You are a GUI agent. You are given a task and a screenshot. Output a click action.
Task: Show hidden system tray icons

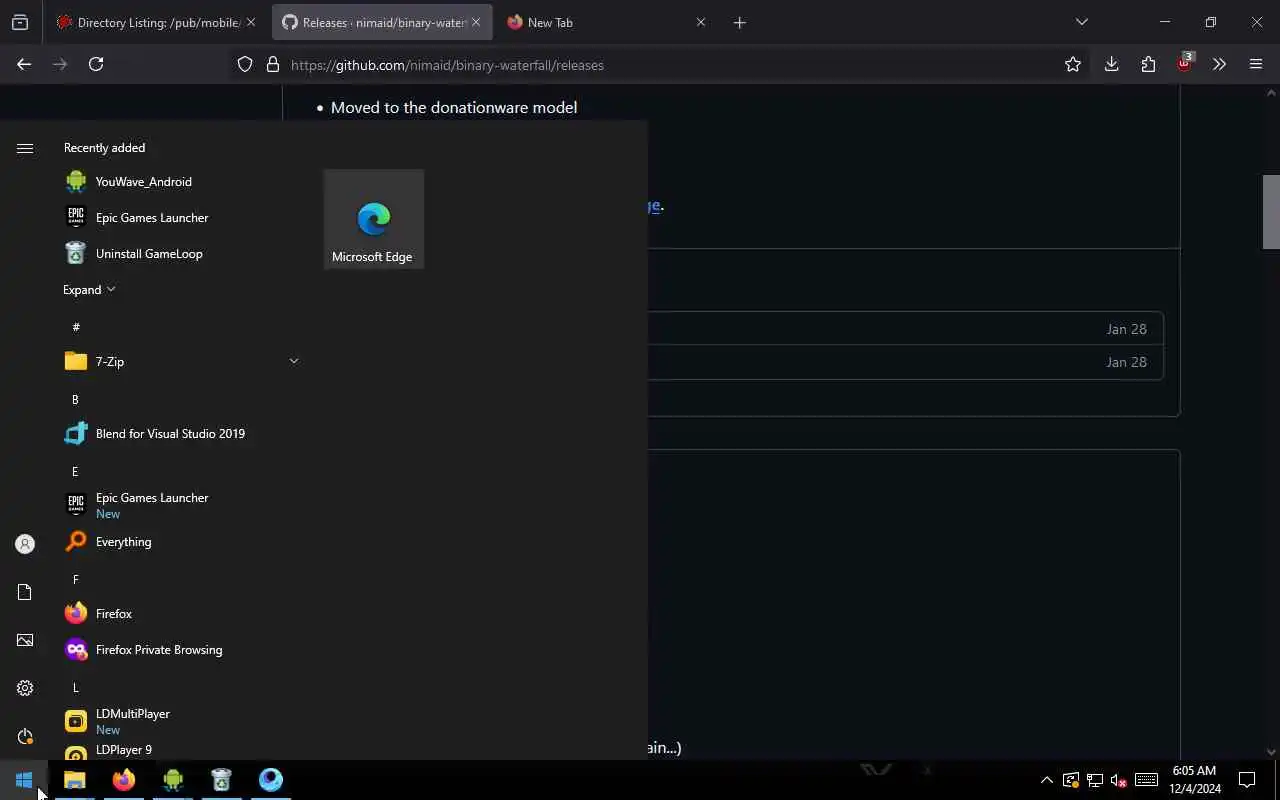click(1047, 780)
